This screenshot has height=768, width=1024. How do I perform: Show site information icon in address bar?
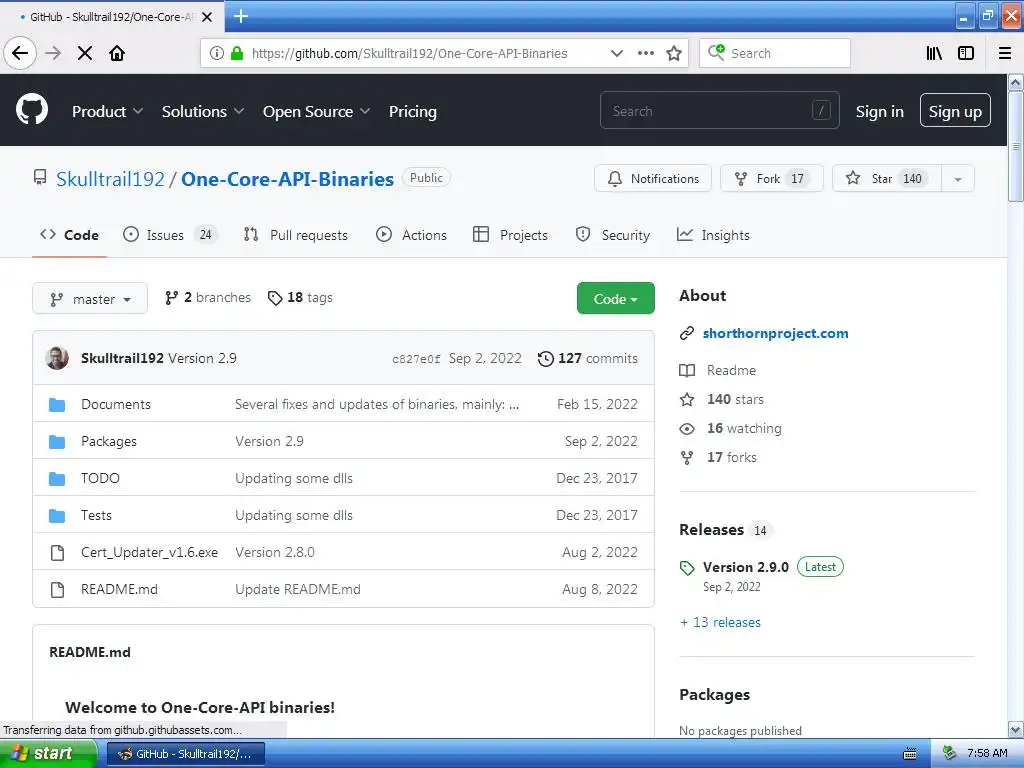pos(217,54)
